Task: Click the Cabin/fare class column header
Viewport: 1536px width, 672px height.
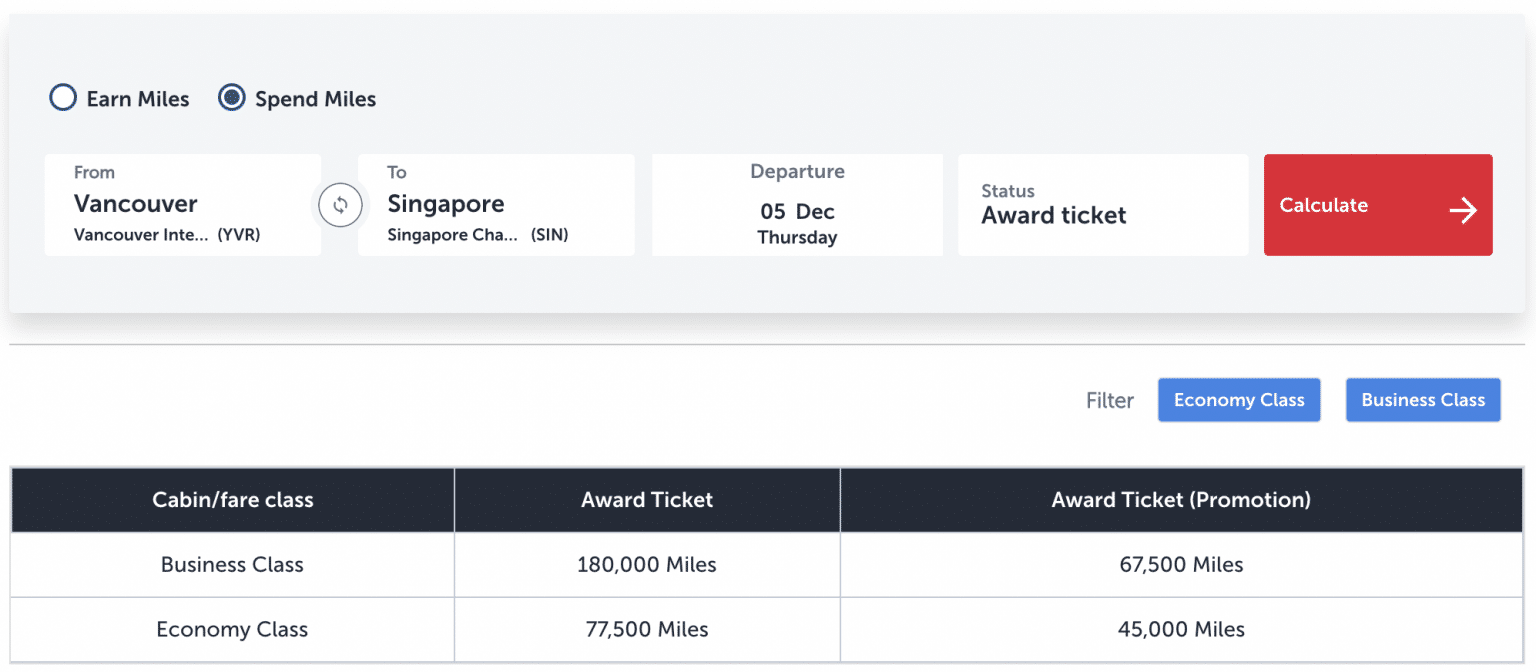Action: (232, 499)
